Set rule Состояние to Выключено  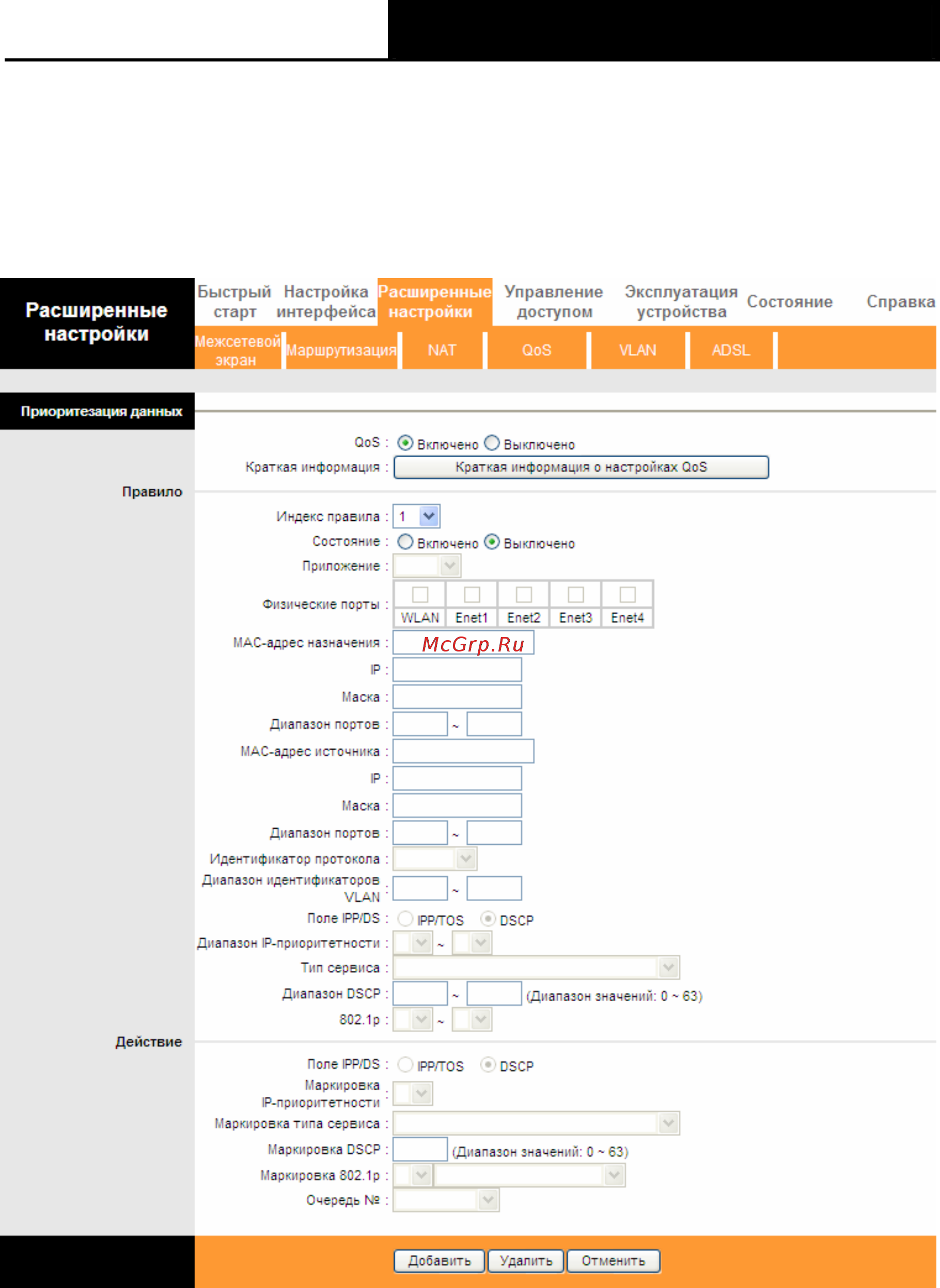click(492, 542)
